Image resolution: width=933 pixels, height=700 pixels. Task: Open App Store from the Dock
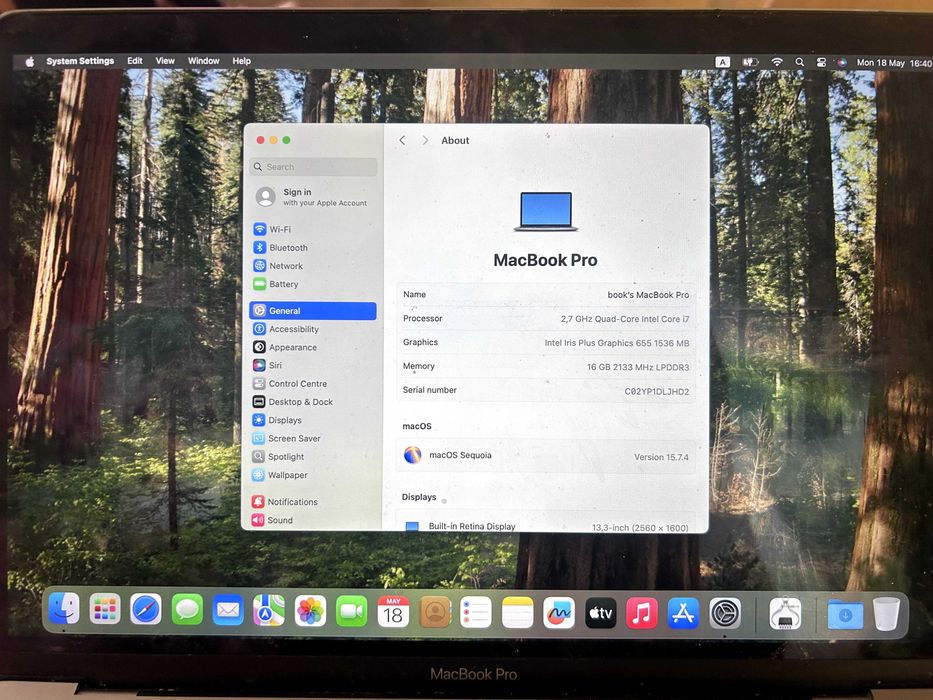[683, 613]
